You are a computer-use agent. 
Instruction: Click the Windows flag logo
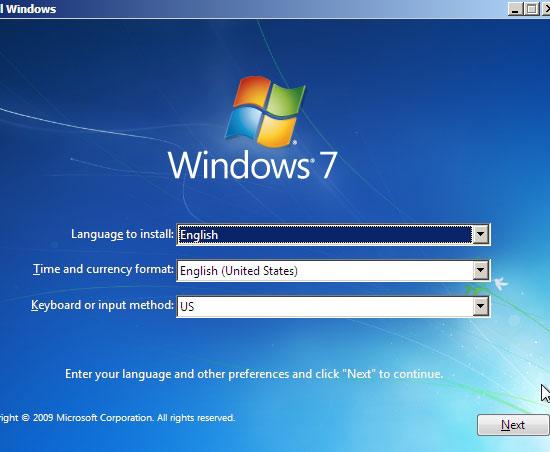tap(266, 111)
